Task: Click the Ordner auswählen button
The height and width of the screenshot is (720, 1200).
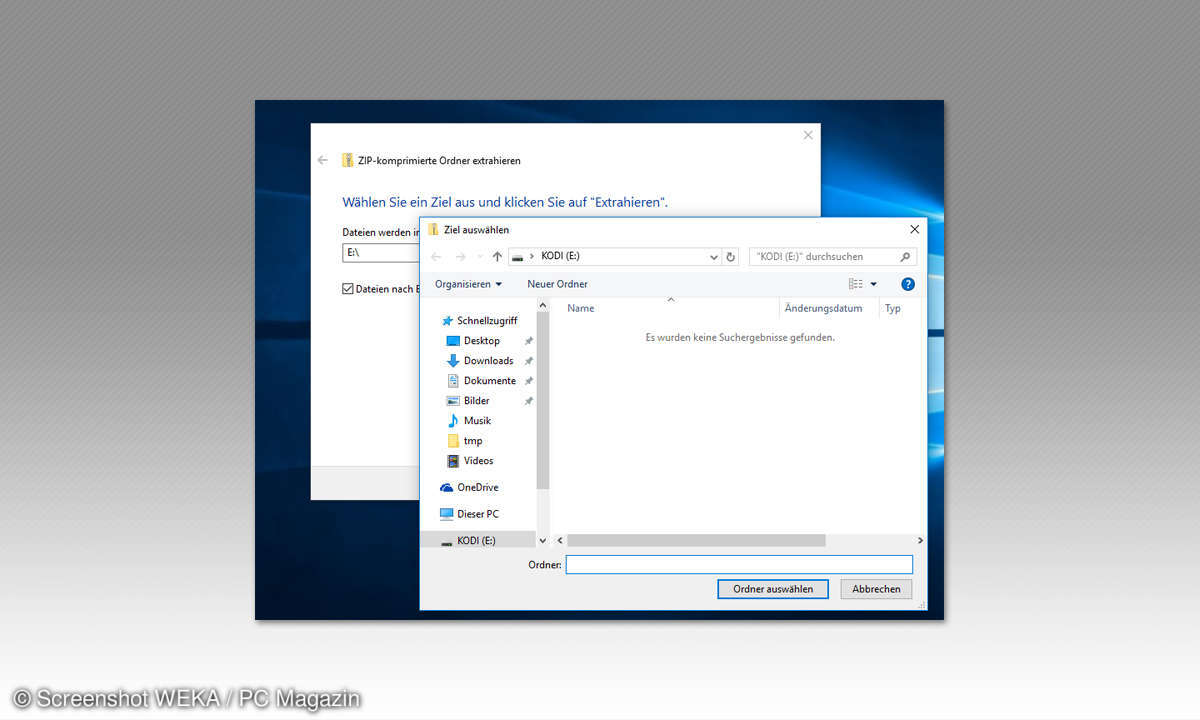Action: pyautogui.click(x=773, y=589)
